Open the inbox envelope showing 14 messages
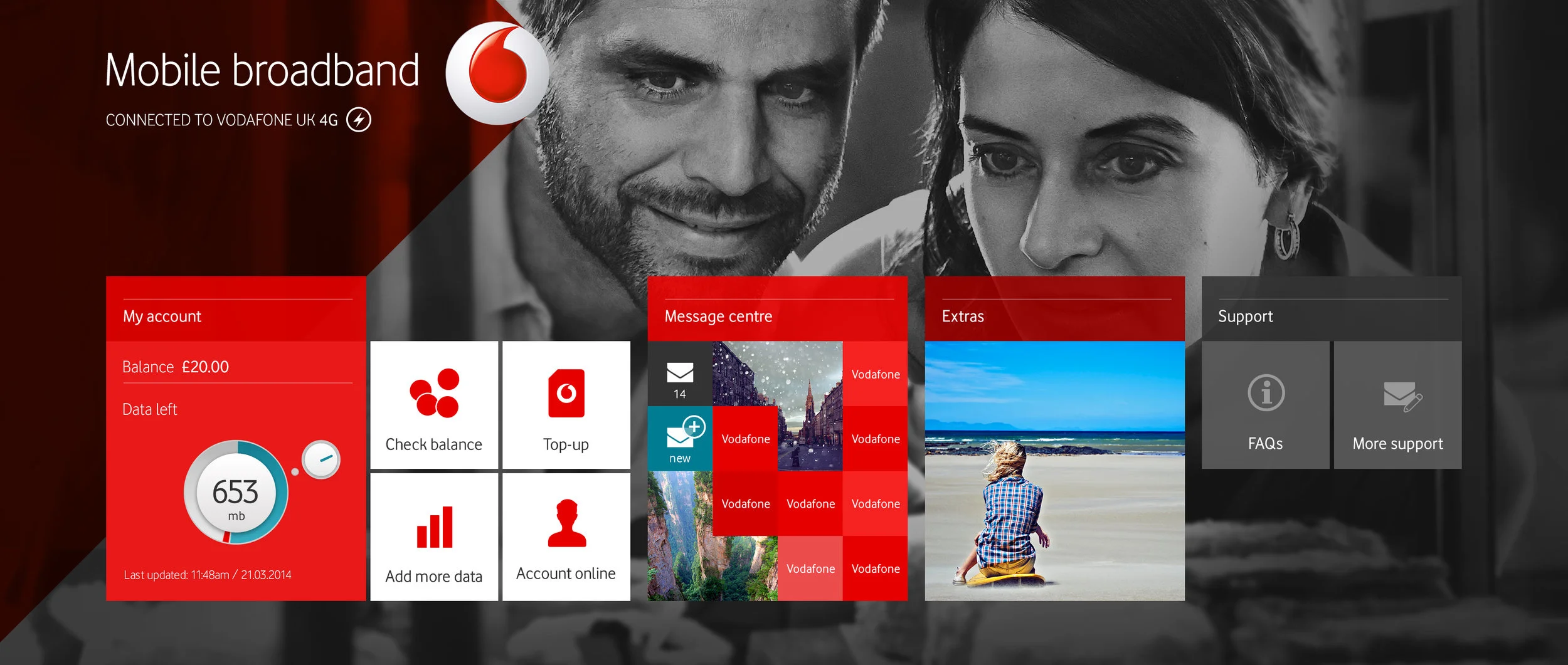The height and width of the screenshot is (665, 1568). (x=680, y=374)
